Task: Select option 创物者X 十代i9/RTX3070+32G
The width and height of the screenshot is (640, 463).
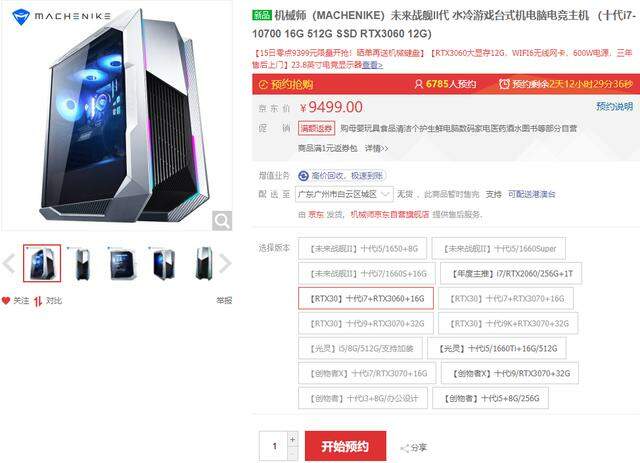Action: (510, 374)
